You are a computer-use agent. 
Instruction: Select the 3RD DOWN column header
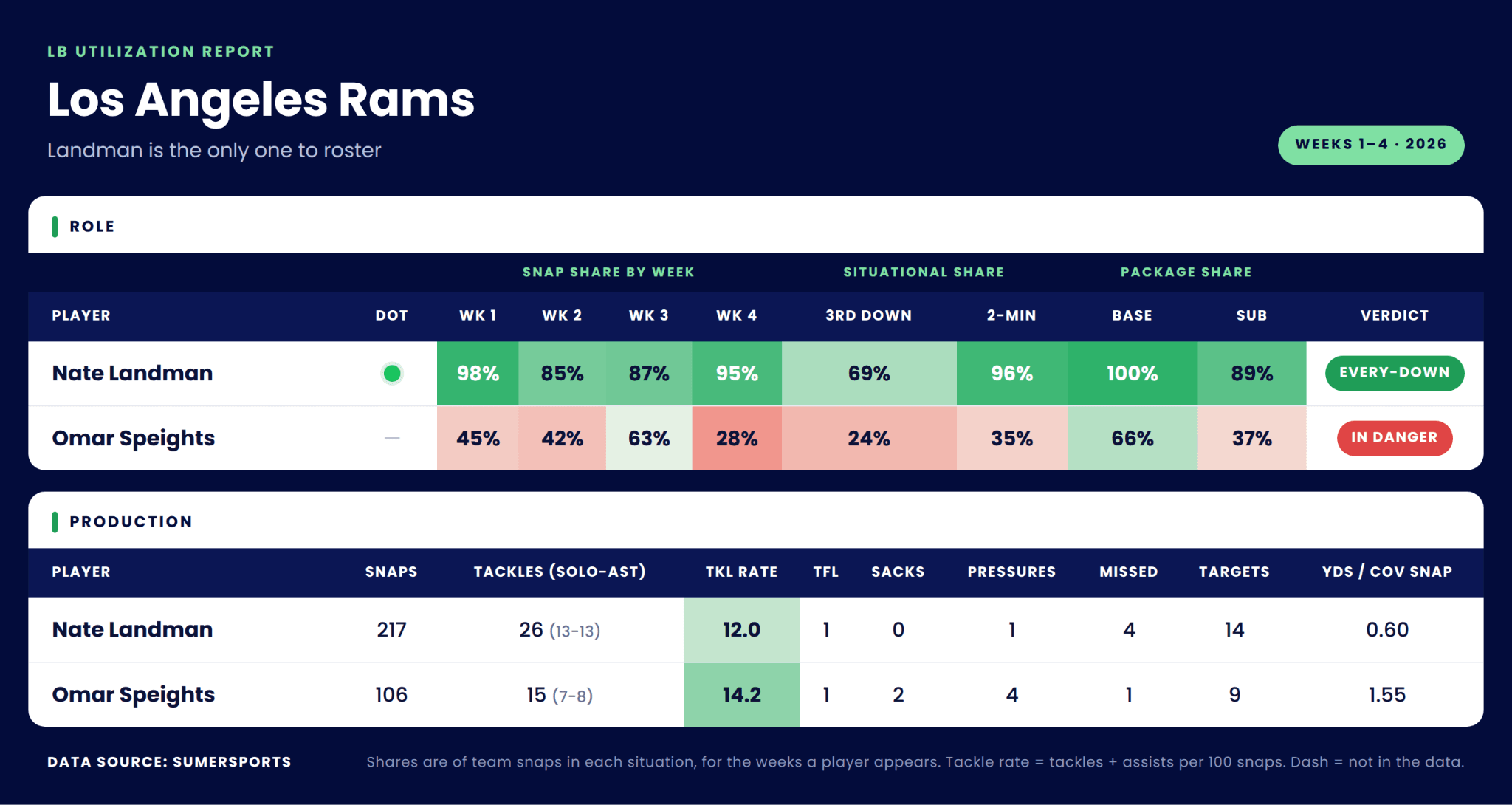[869, 315]
